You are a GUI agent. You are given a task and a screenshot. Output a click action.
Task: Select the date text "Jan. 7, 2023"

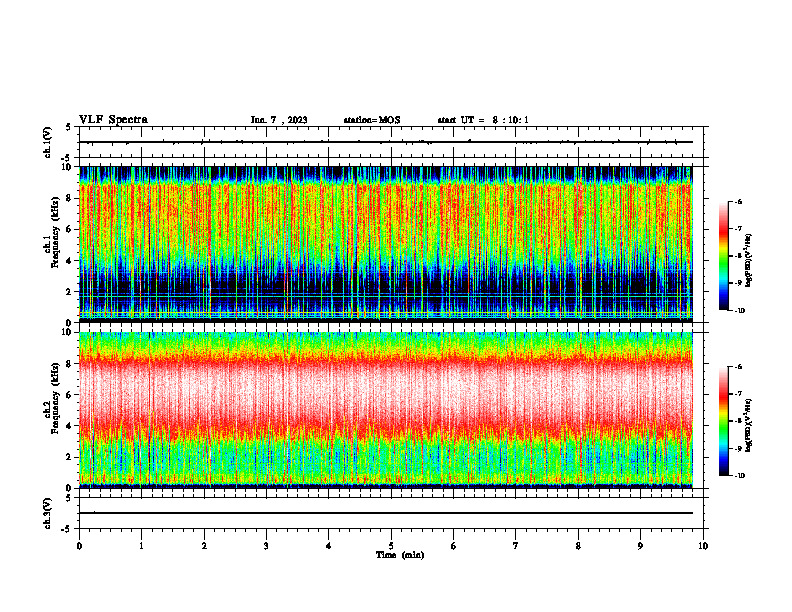(x=279, y=120)
